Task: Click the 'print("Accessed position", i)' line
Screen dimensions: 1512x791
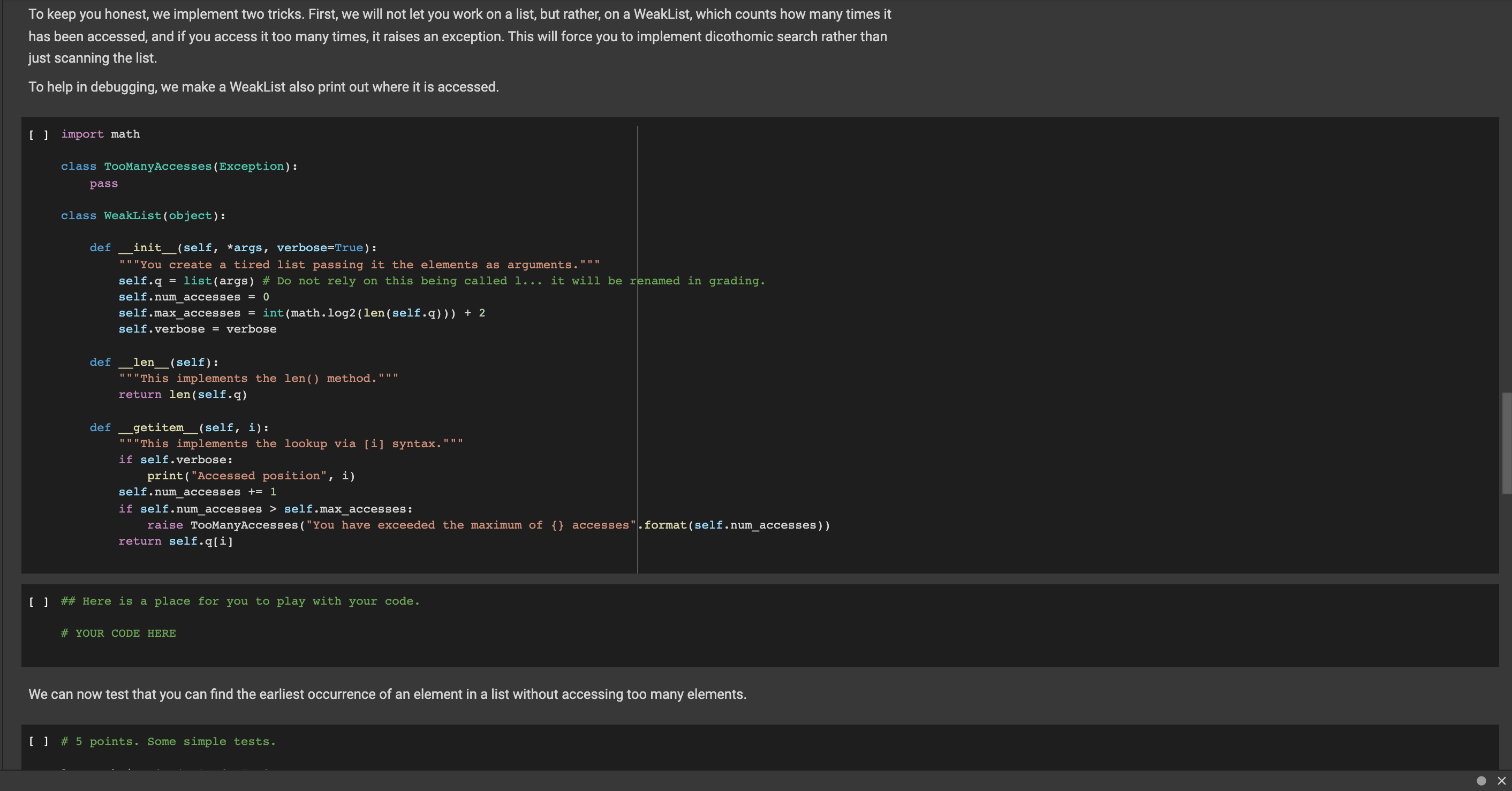Action: [x=251, y=476]
